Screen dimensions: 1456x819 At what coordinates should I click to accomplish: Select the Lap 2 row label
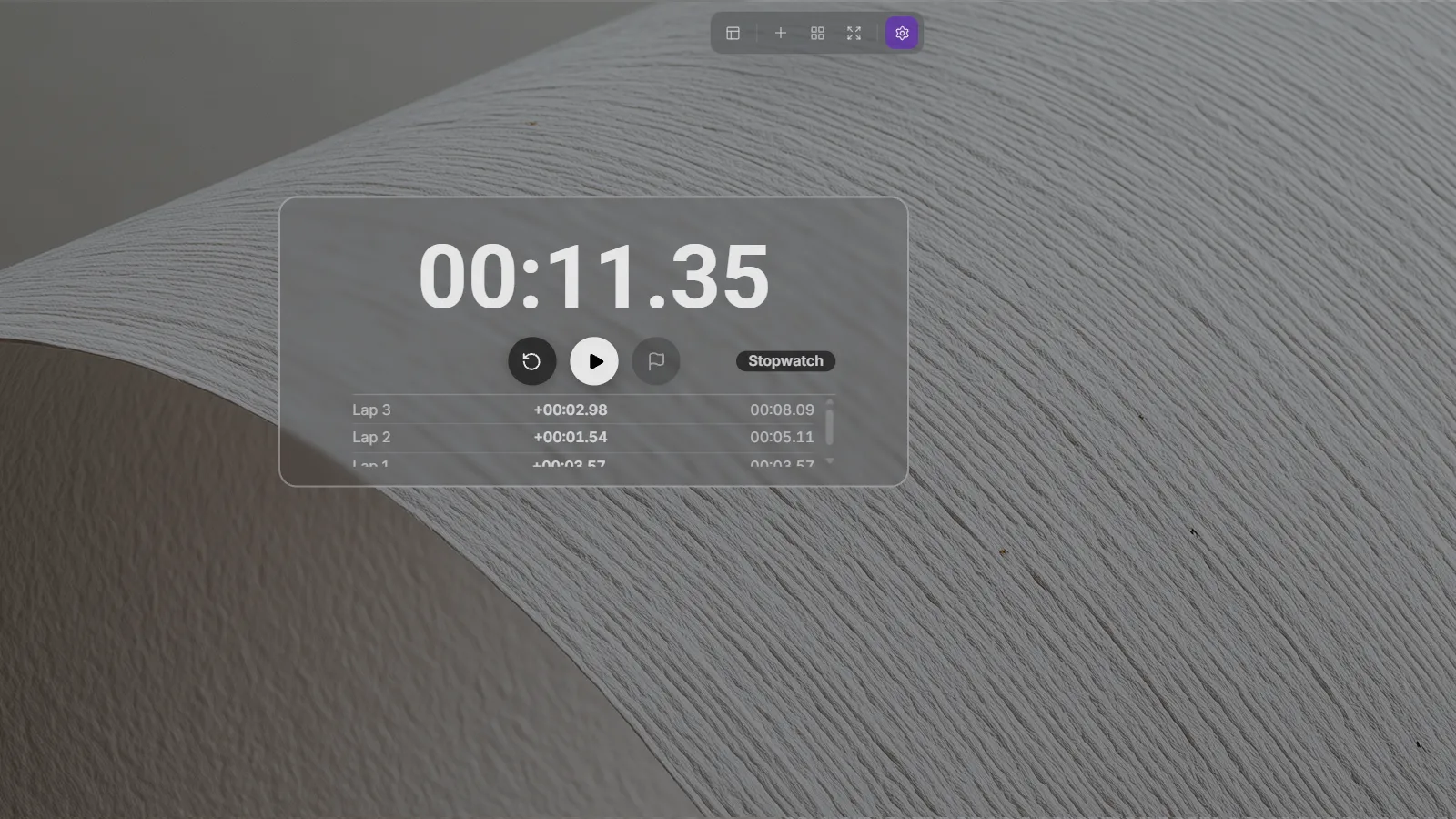pyautogui.click(x=371, y=437)
